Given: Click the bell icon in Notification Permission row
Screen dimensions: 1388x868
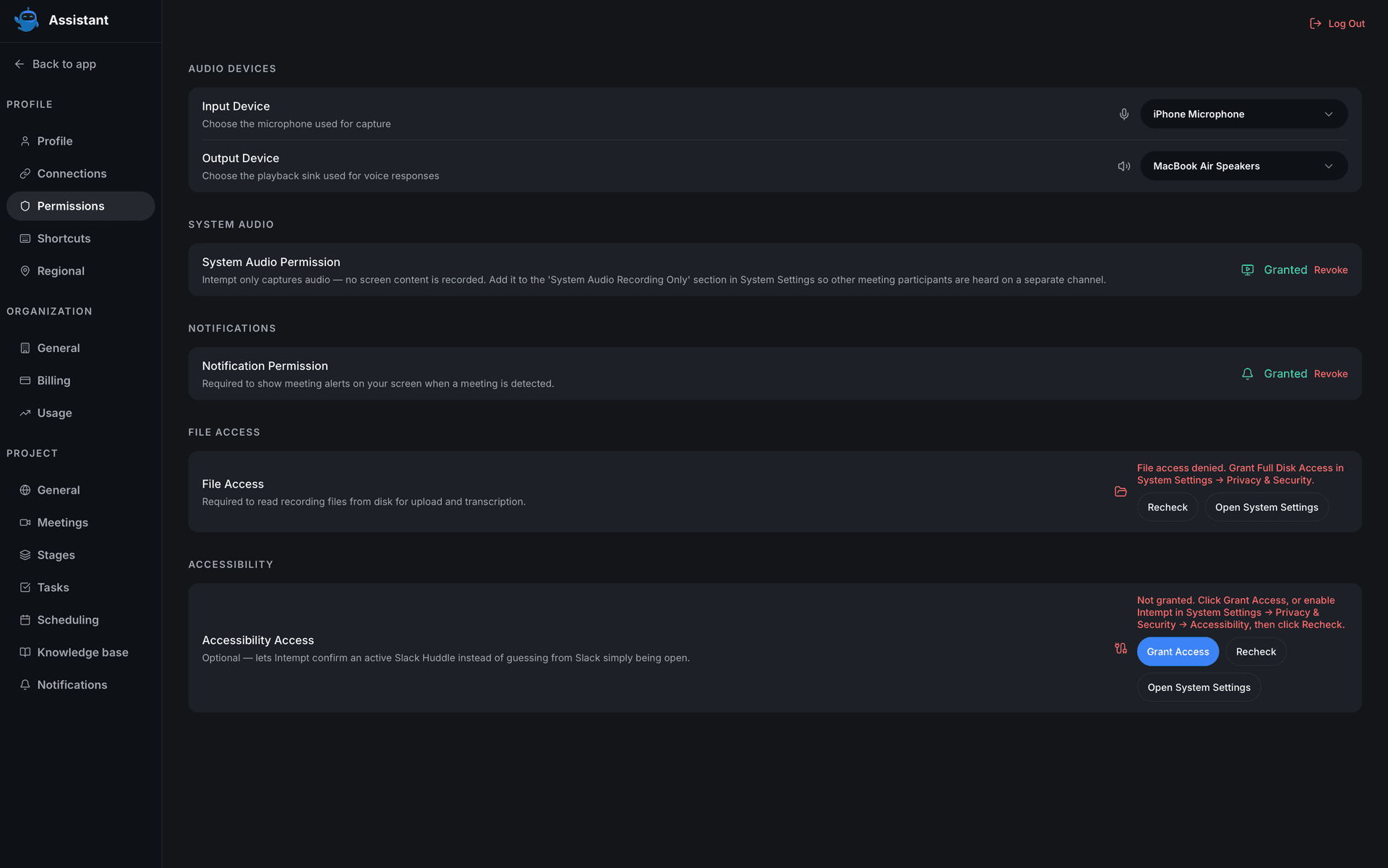Looking at the screenshot, I should [1247, 374].
